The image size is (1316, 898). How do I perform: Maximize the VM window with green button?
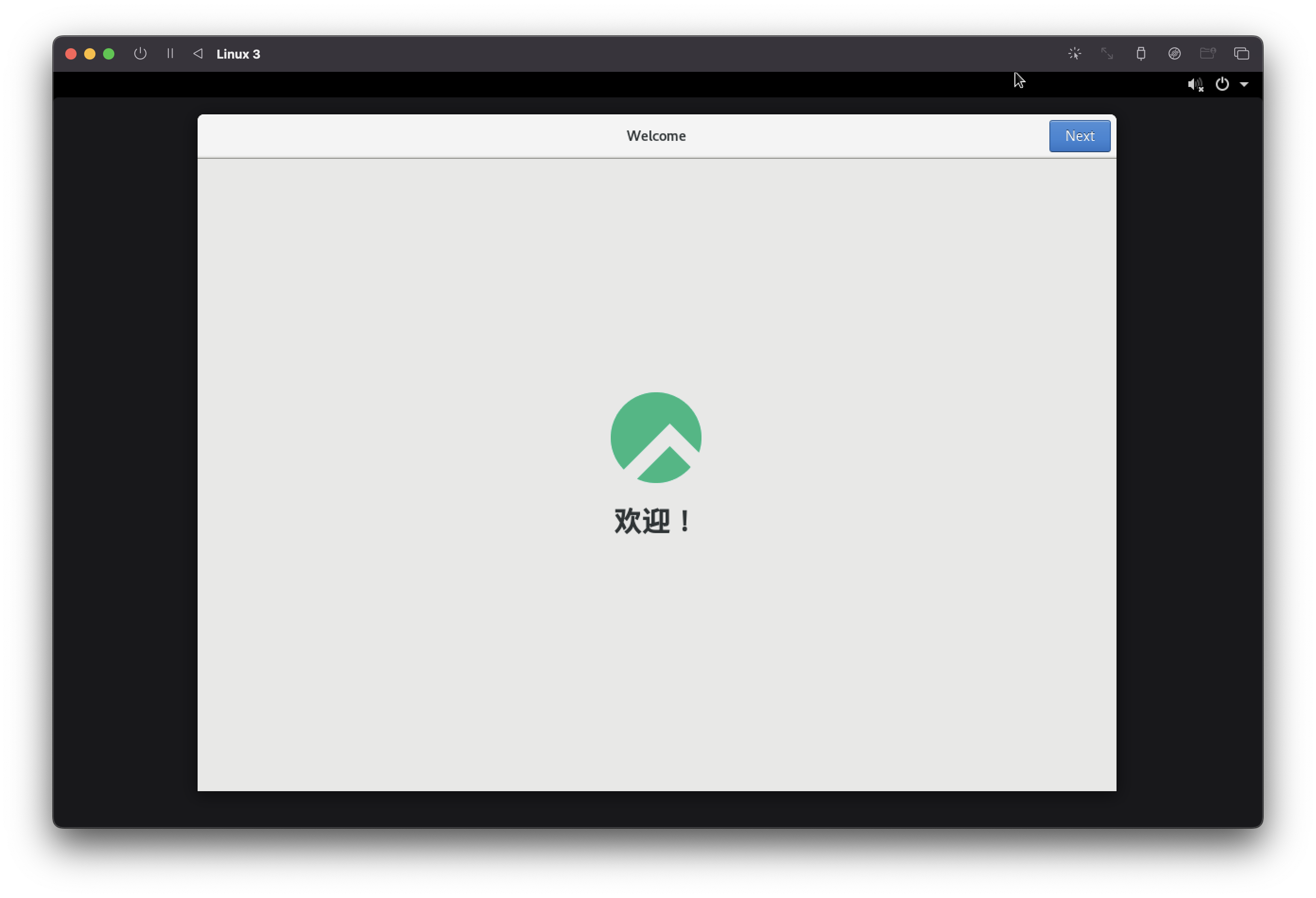pyautogui.click(x=109, y=54)
